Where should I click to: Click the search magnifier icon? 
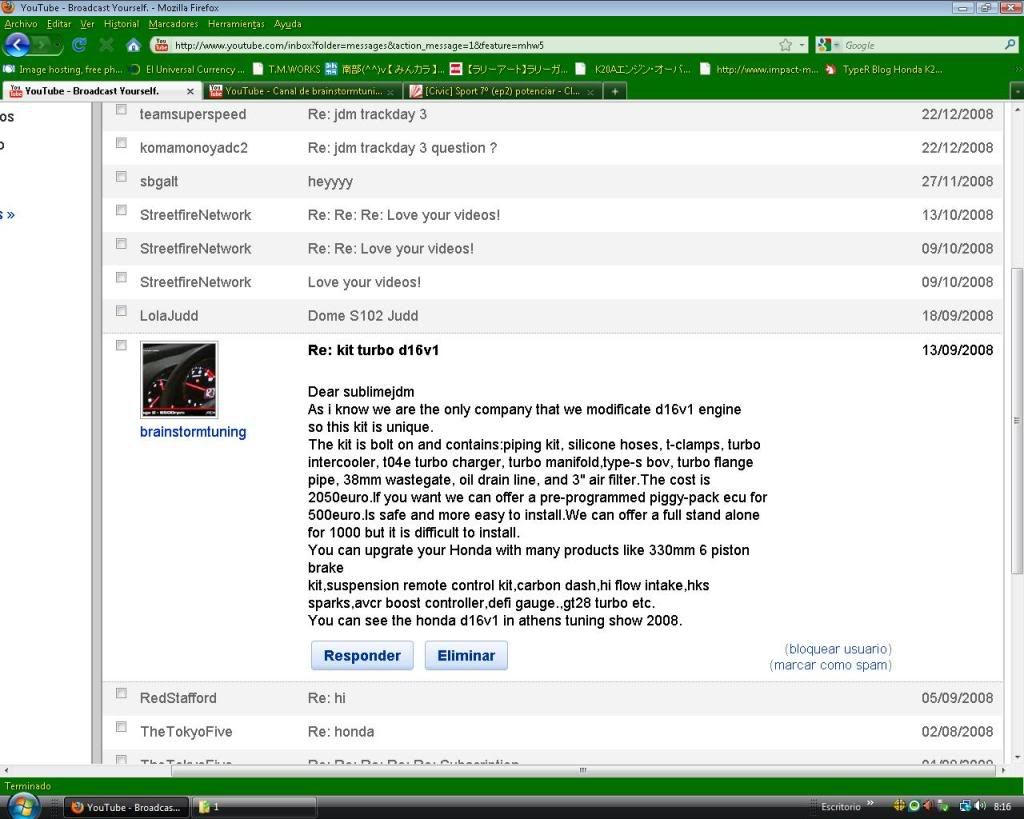tap(1010, 45)
